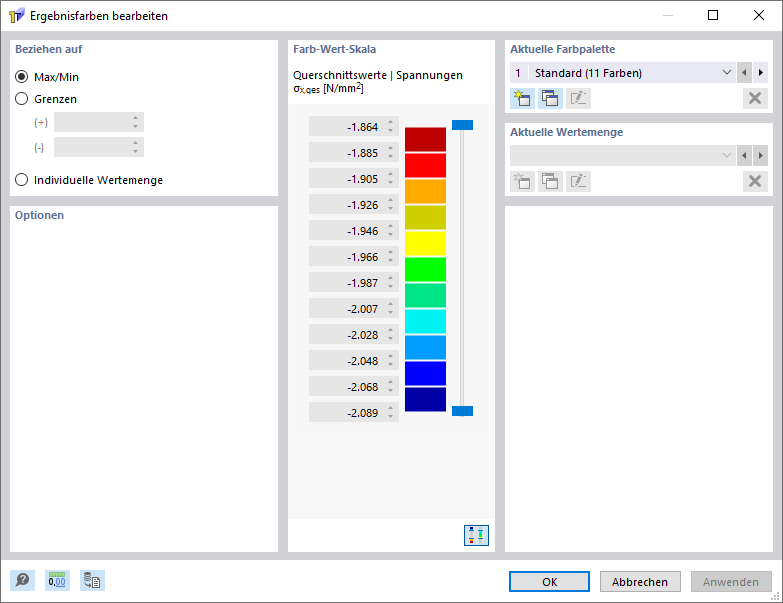Click the -2.028 value field

[354, 334]
